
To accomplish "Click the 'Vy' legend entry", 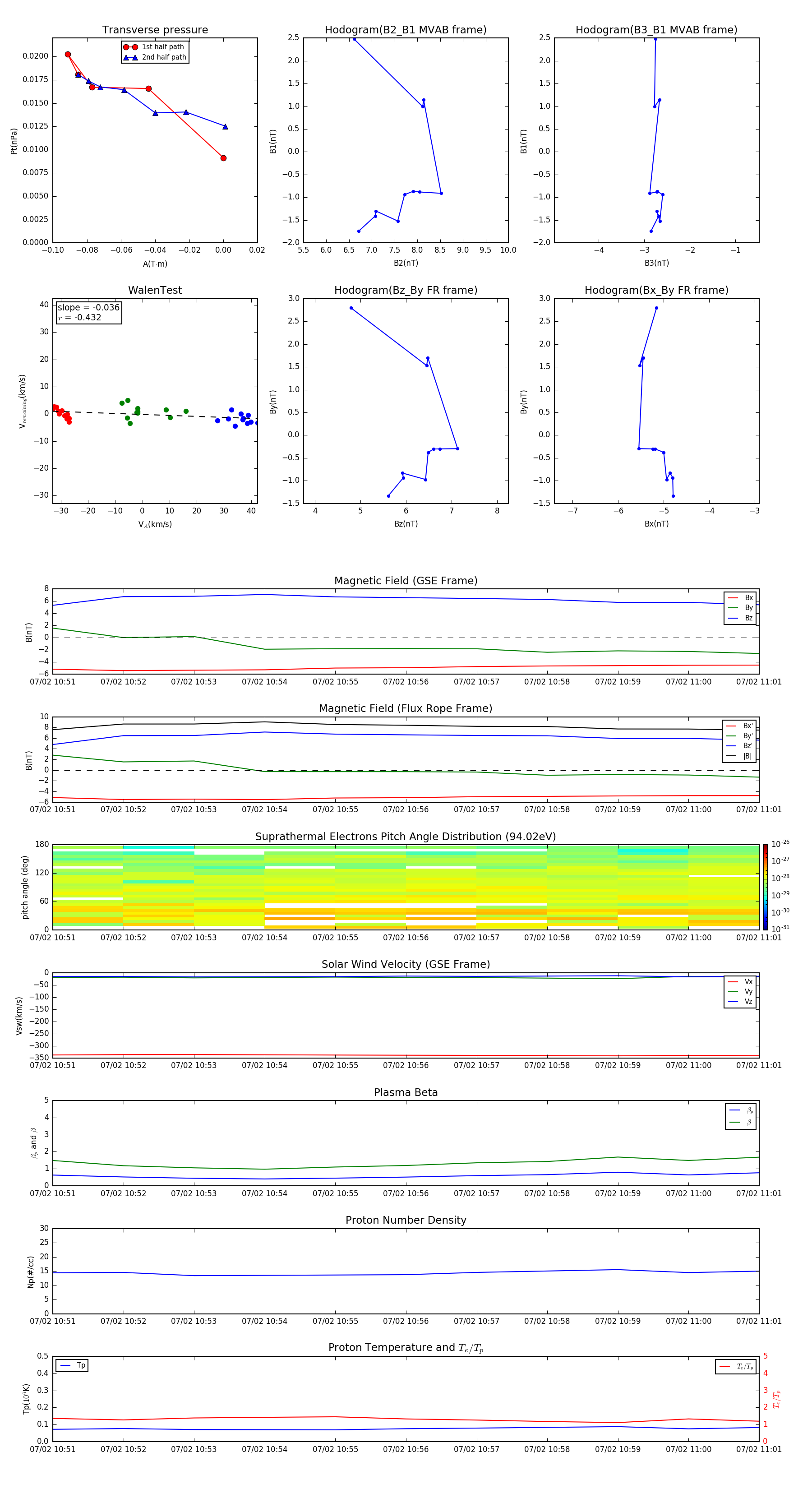I will [x=740, y=991].
